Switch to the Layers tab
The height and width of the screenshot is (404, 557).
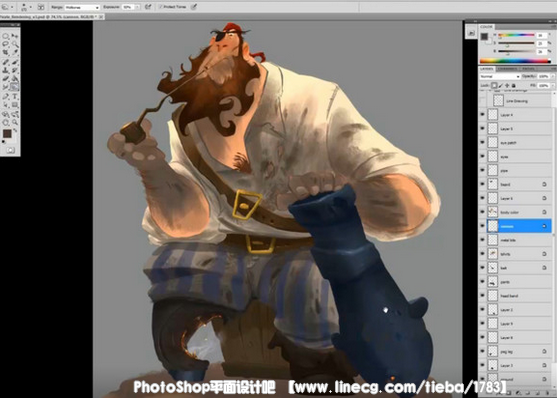click(x=487, y=69)
